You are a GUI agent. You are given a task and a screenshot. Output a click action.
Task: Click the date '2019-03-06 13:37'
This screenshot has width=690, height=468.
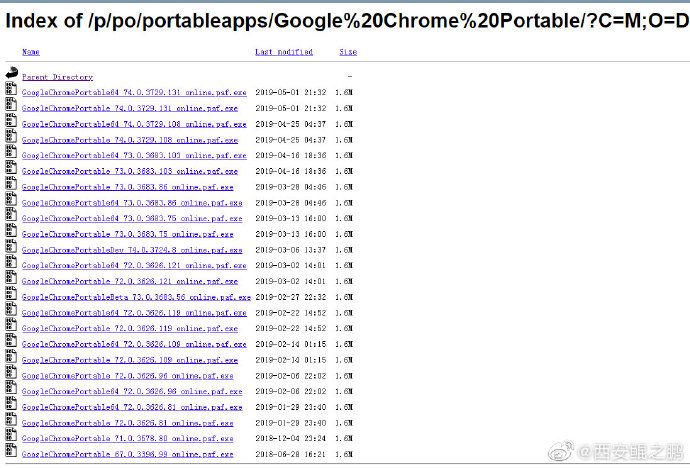[291, 250]
